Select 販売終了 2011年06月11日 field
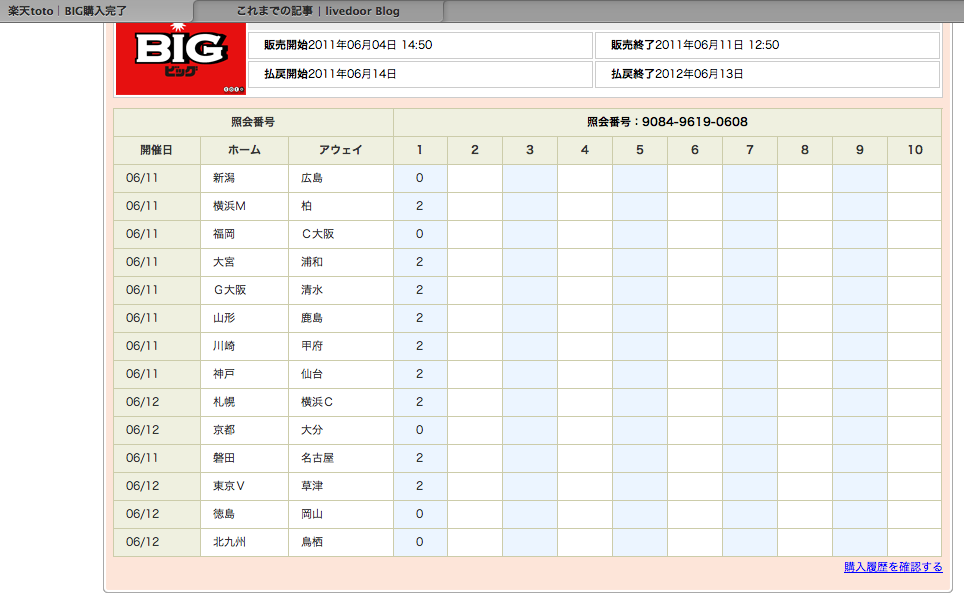 [x=767, y=45]
